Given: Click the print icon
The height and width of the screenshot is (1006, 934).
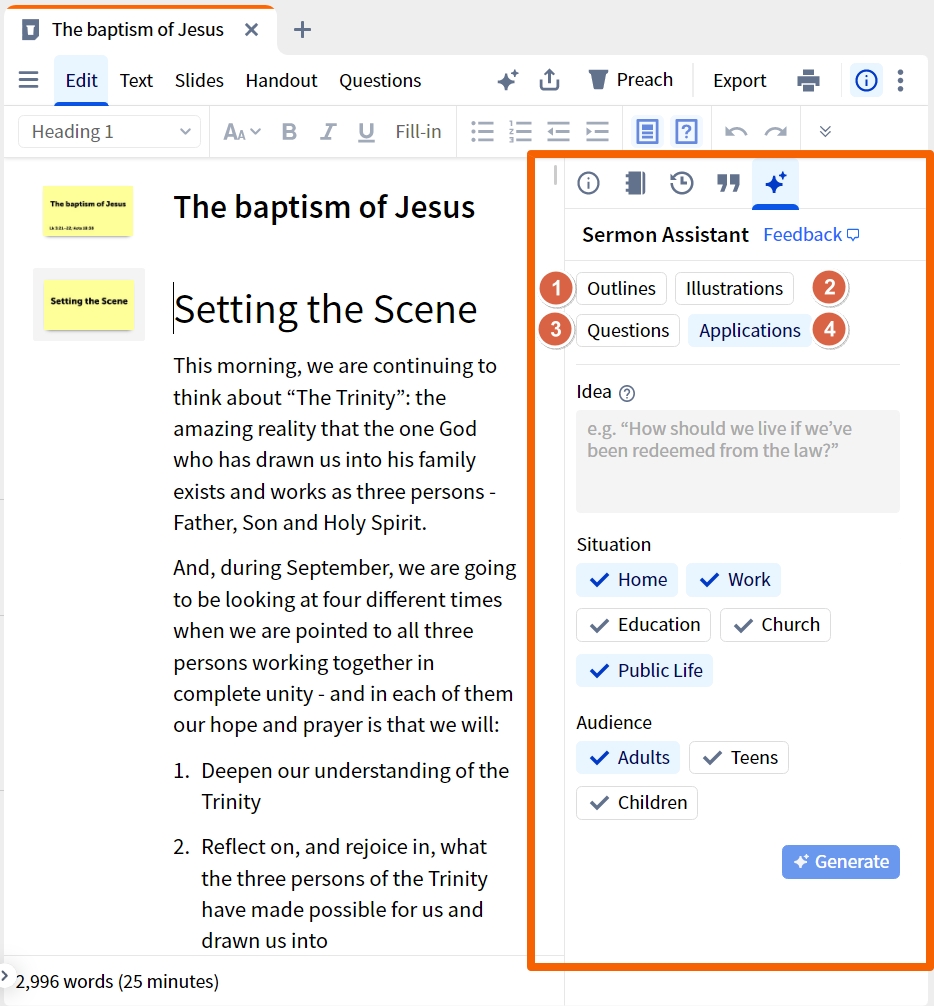Looking at the screenshot, I should tap(809, 81).
